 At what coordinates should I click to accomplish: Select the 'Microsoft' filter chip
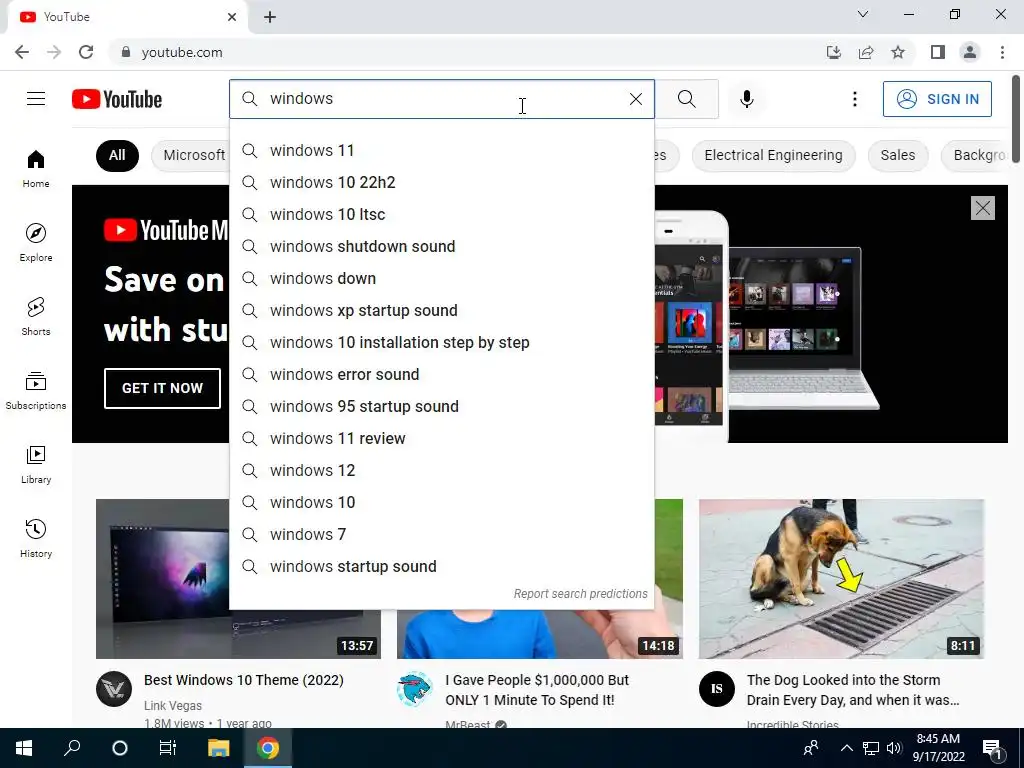pos(191,155)
